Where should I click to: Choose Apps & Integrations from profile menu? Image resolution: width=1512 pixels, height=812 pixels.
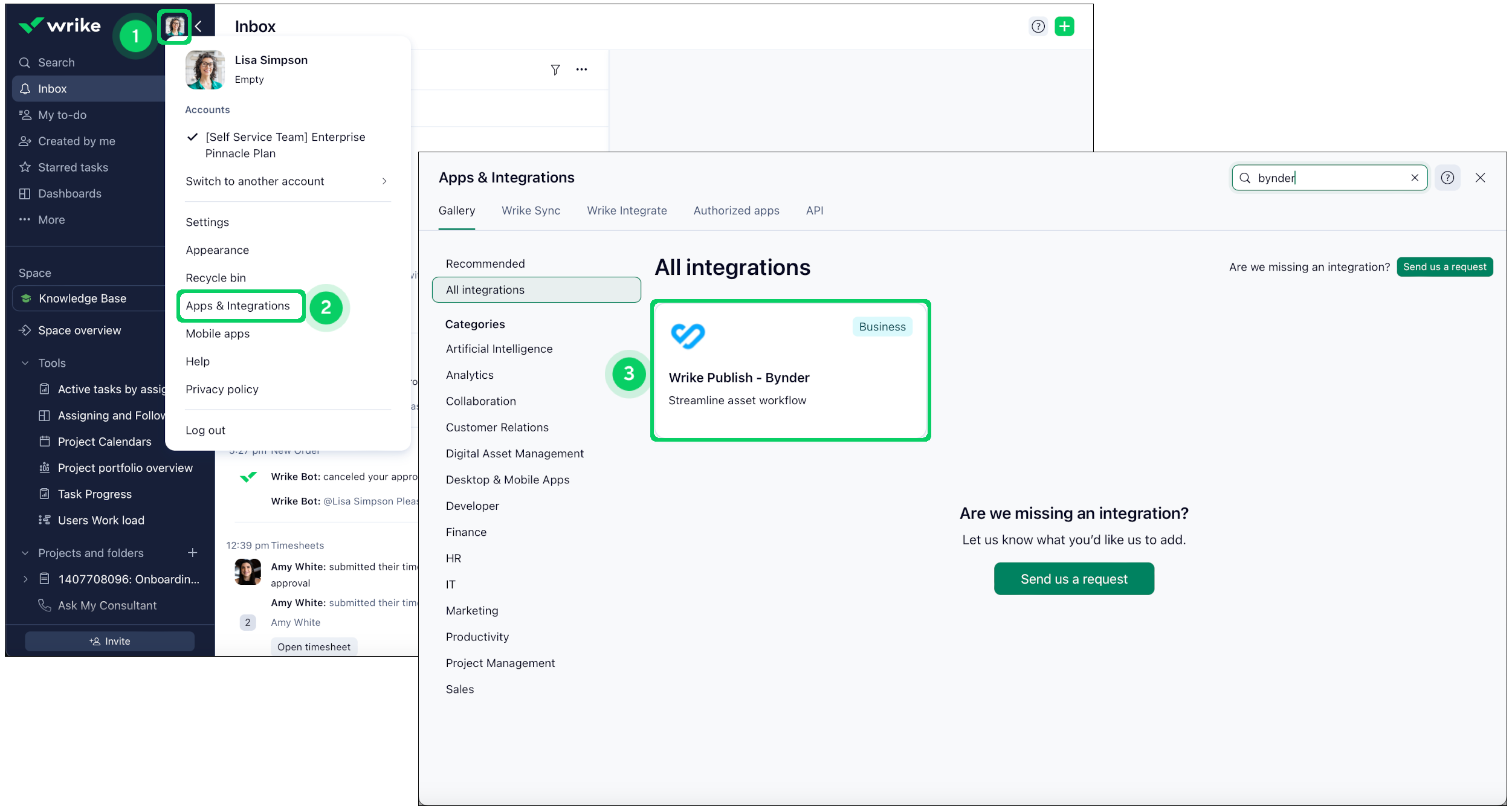click(x=237, y=306)
